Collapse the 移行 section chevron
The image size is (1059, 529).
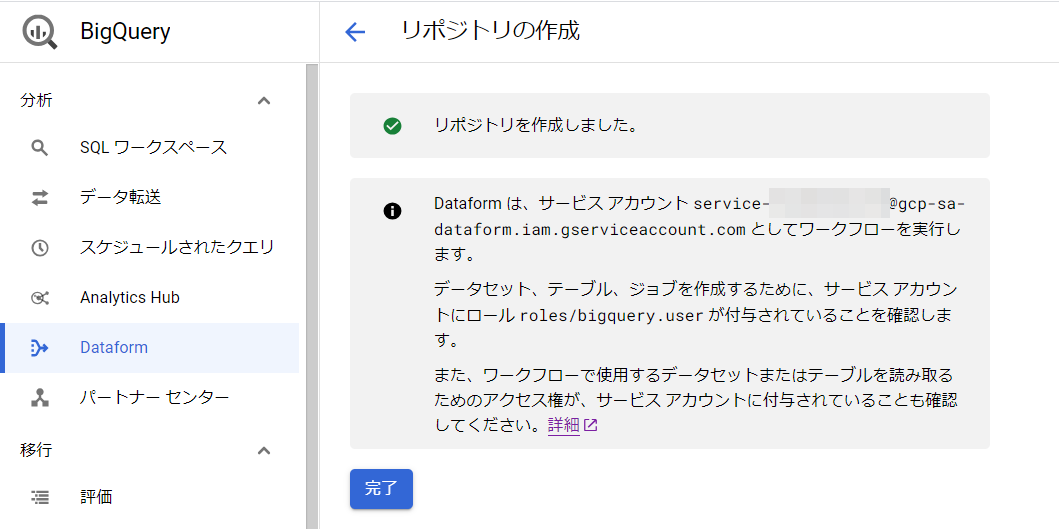point(264,451)
